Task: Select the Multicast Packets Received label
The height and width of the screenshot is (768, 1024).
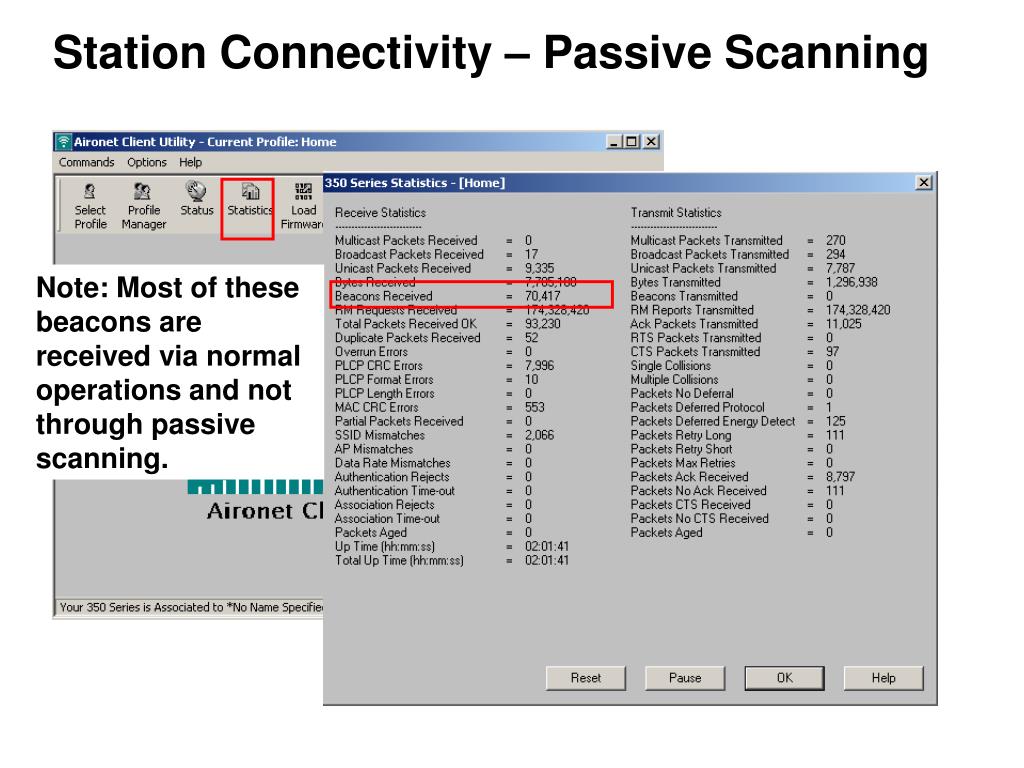Action: (406, 240)
